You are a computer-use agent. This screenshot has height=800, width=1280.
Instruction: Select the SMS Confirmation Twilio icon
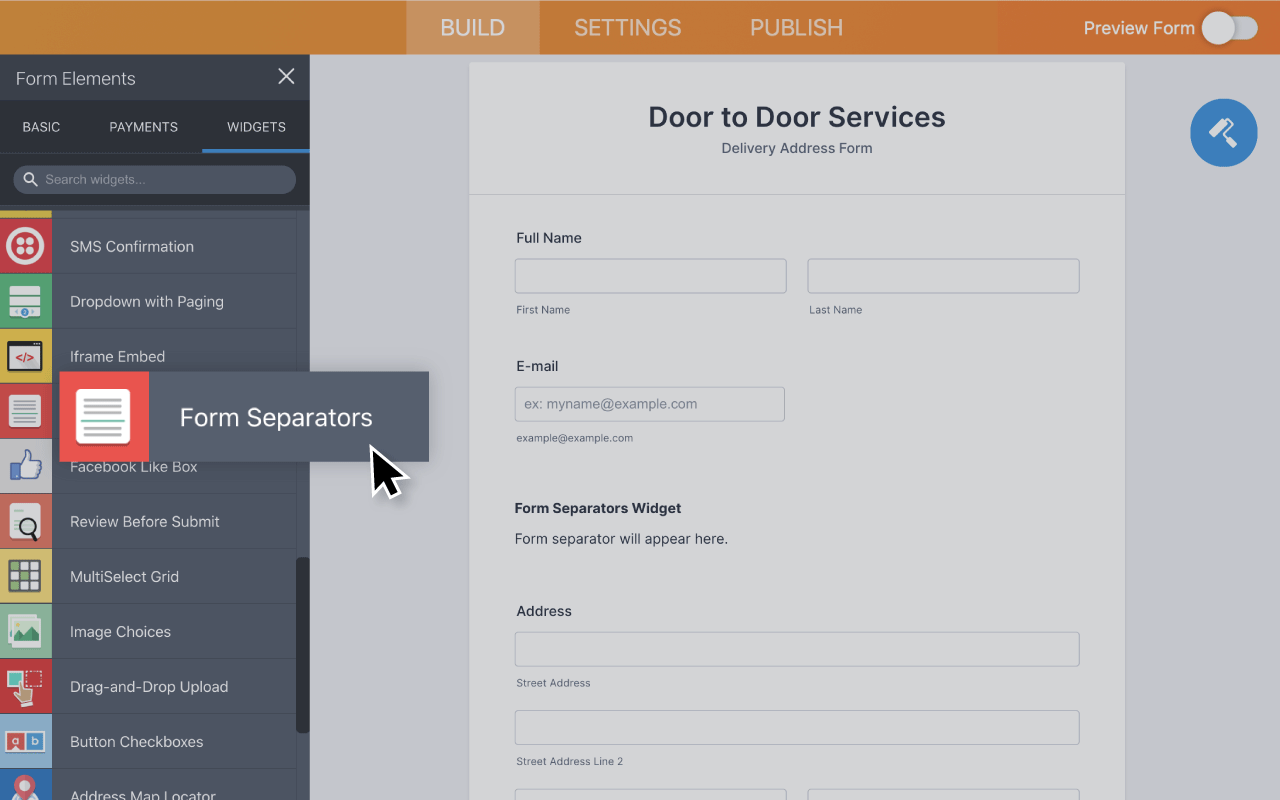(25, 246)
